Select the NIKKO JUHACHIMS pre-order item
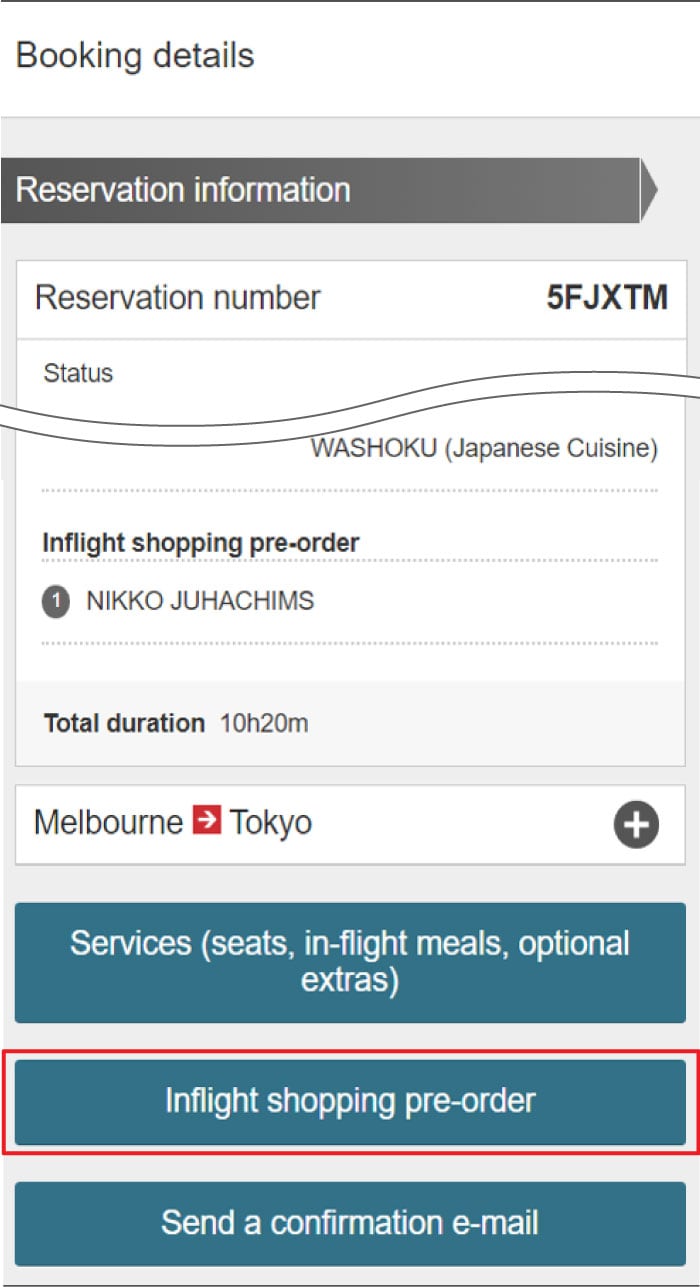Viewport: 700px width, 1287px height. click(200, 601)
